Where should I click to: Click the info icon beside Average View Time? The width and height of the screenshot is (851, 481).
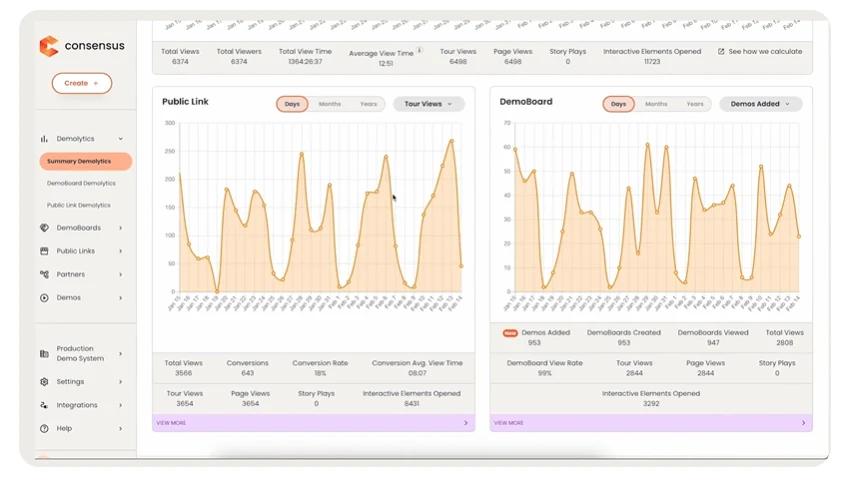coord(419,50)
